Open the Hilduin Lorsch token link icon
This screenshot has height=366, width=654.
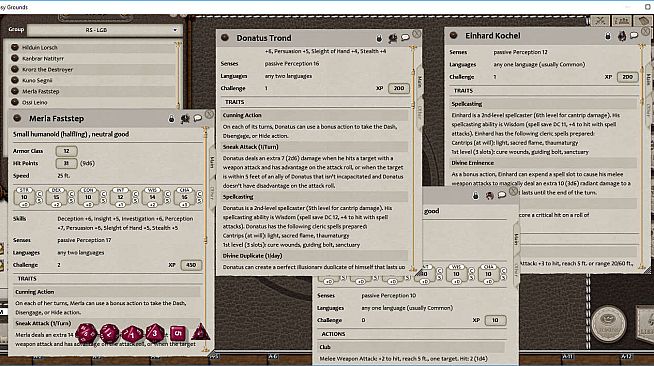15,48
